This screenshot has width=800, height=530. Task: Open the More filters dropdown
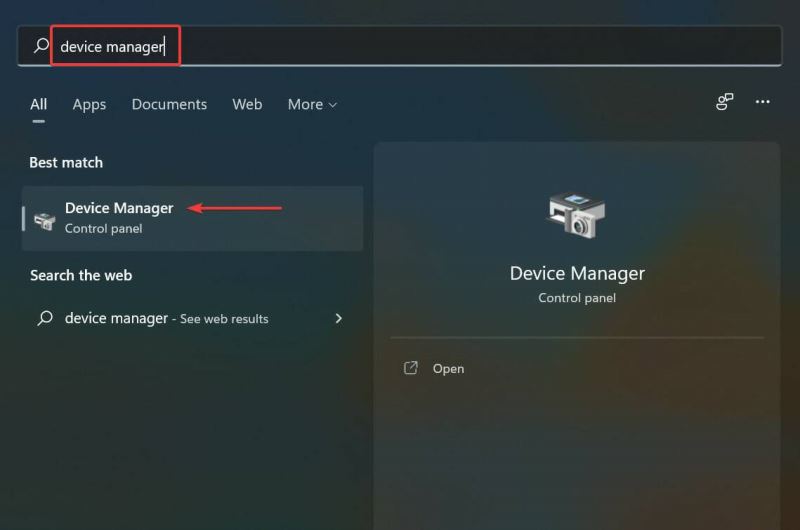point(311,104)
